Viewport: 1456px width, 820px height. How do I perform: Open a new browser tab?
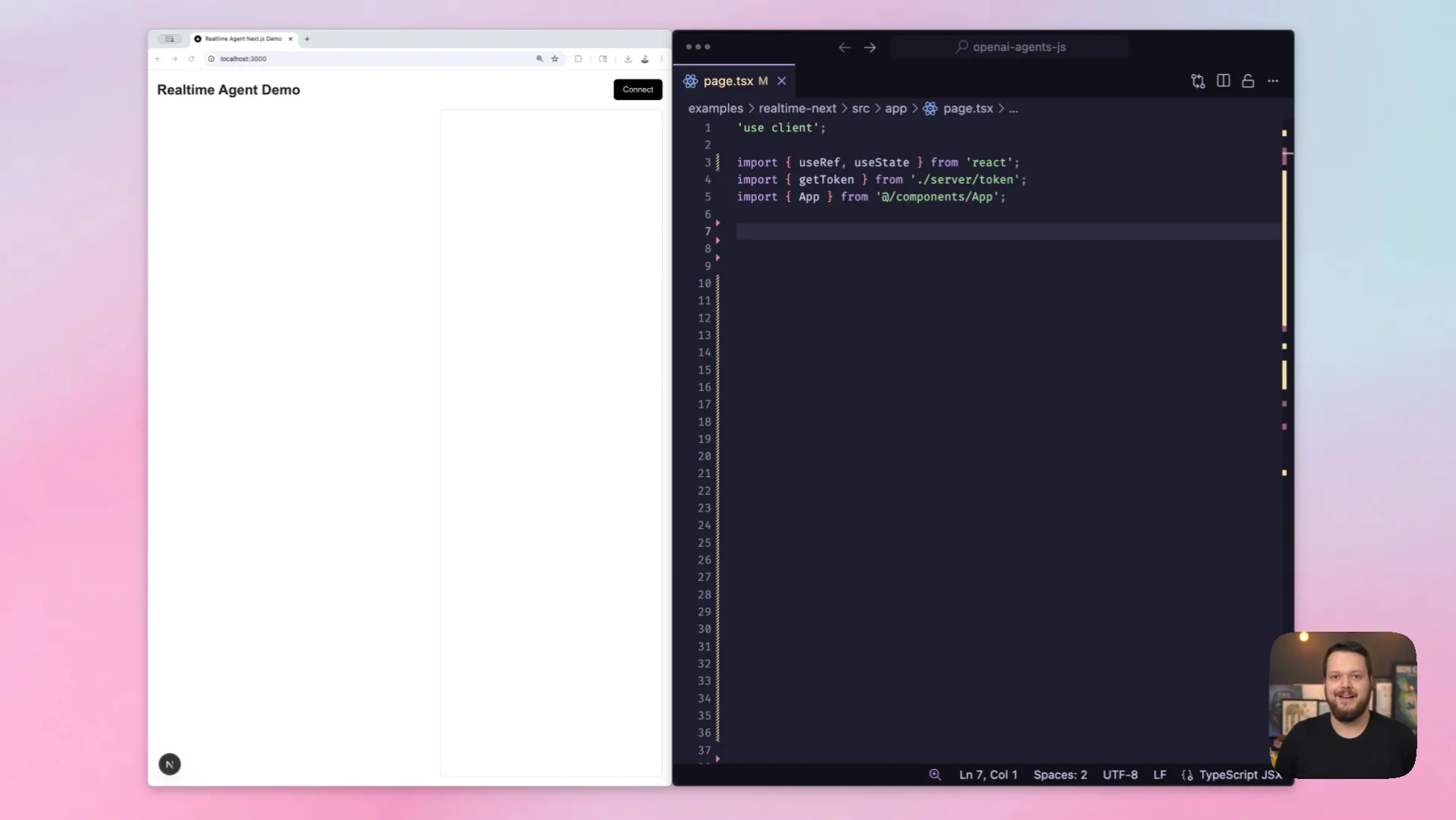[307, 39]
